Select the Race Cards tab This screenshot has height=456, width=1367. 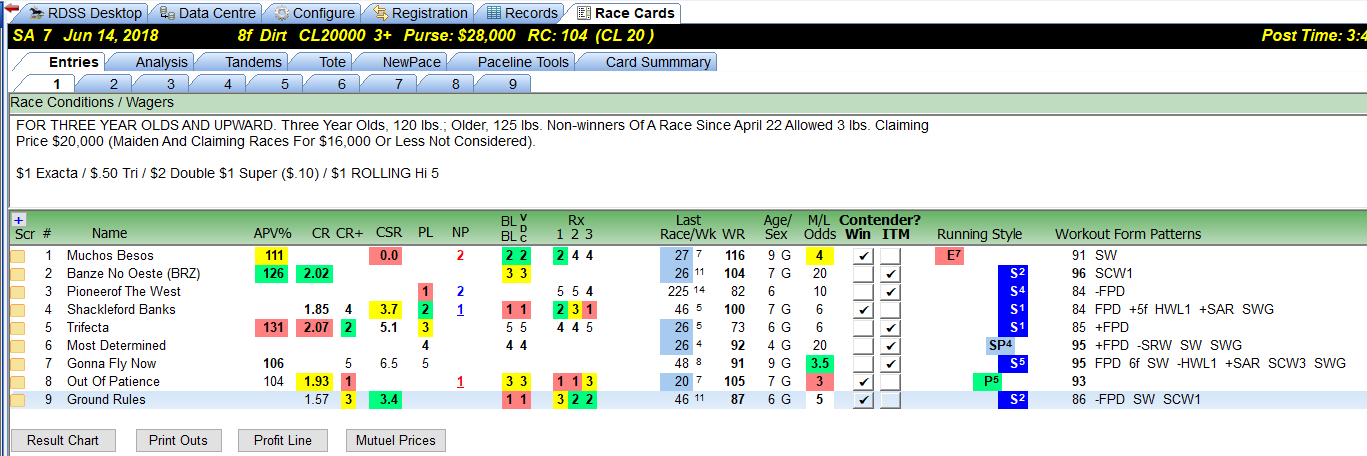pos(624,13)
